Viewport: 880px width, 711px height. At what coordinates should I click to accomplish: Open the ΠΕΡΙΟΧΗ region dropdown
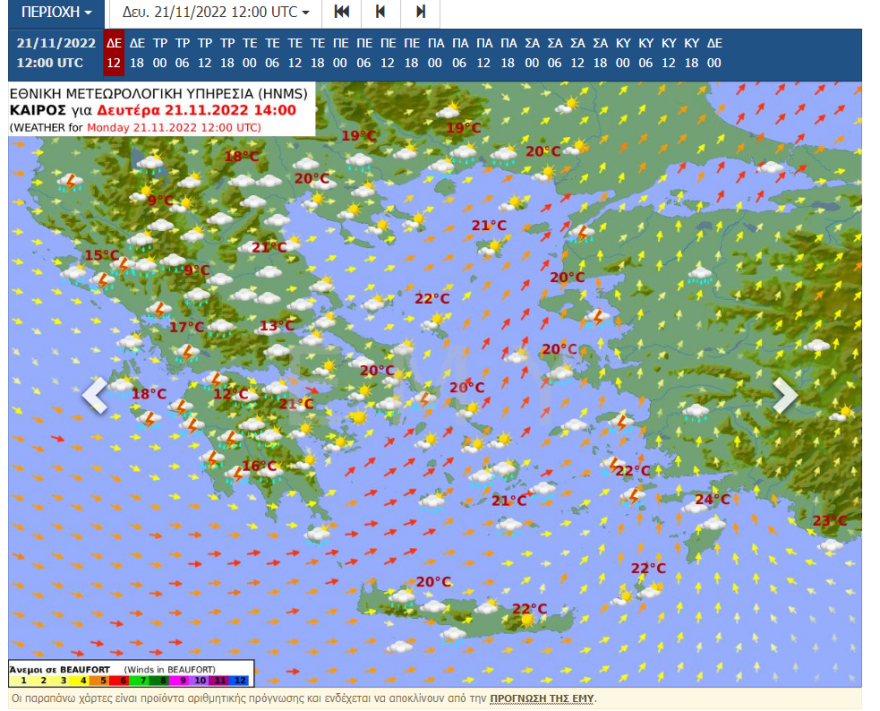pos(56,12)
